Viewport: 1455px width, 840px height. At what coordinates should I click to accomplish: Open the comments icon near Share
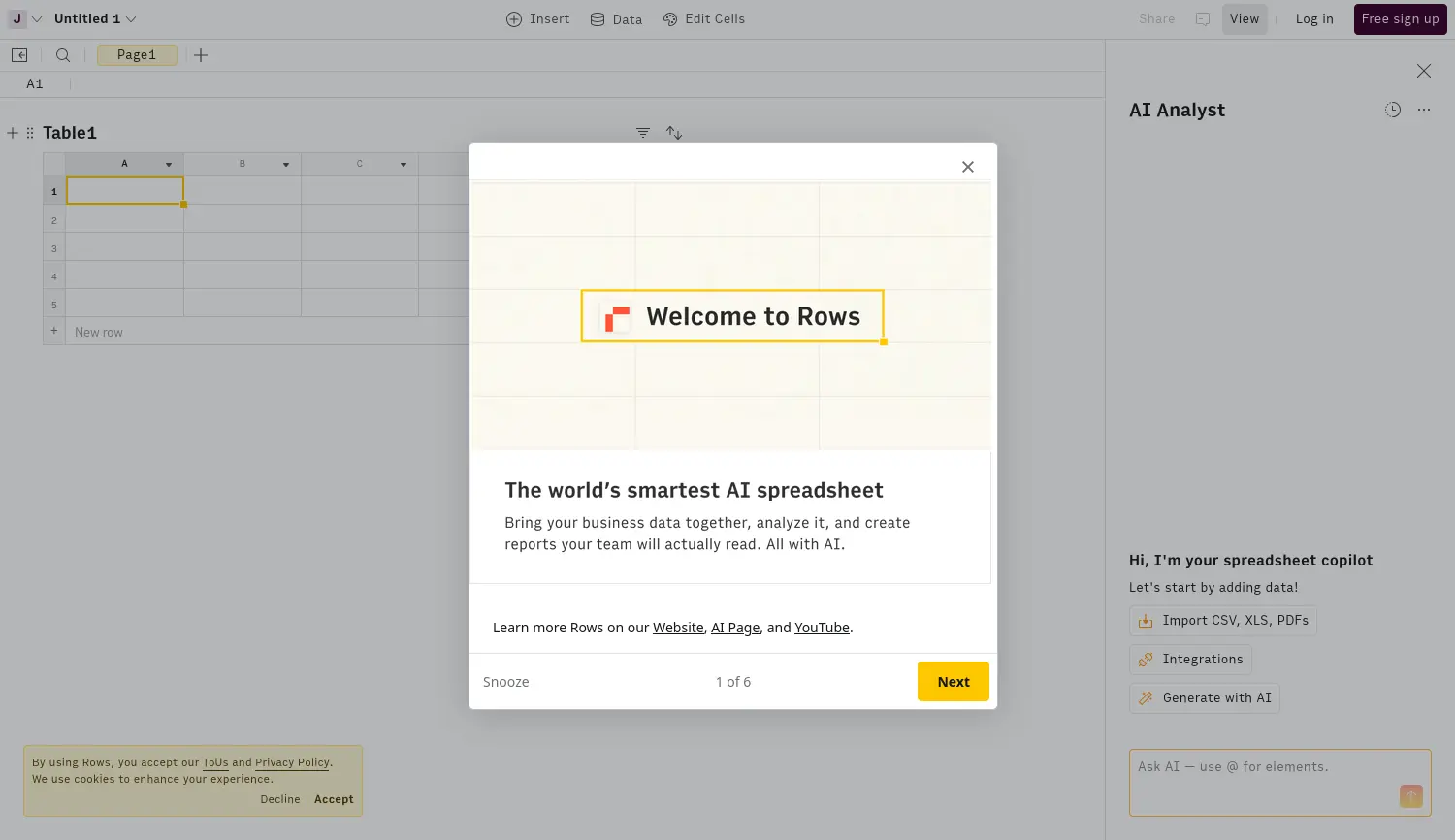pyautogui.click(x=1203, y=19)
